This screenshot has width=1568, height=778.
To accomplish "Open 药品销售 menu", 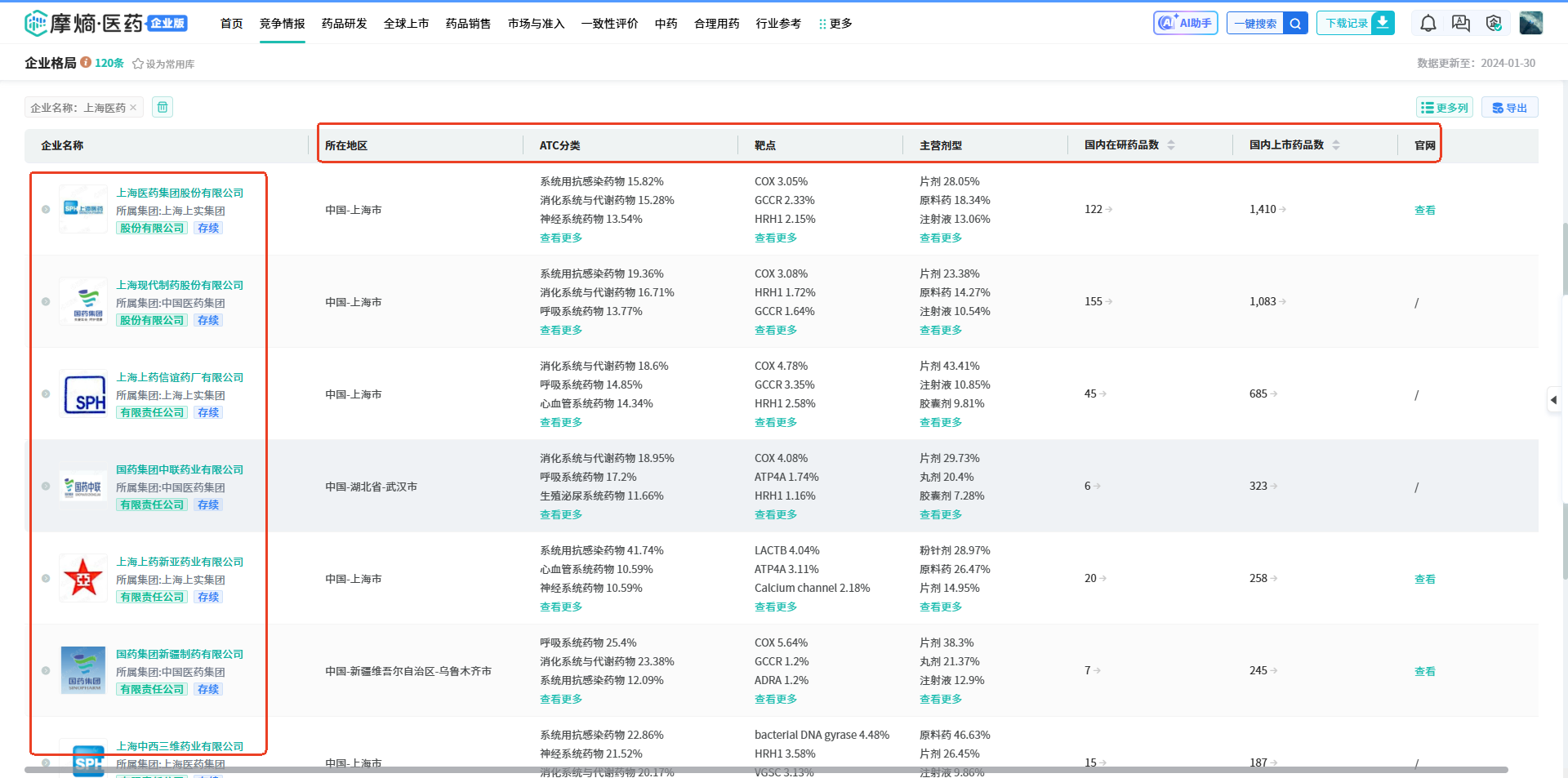I will tap(469, 23).
